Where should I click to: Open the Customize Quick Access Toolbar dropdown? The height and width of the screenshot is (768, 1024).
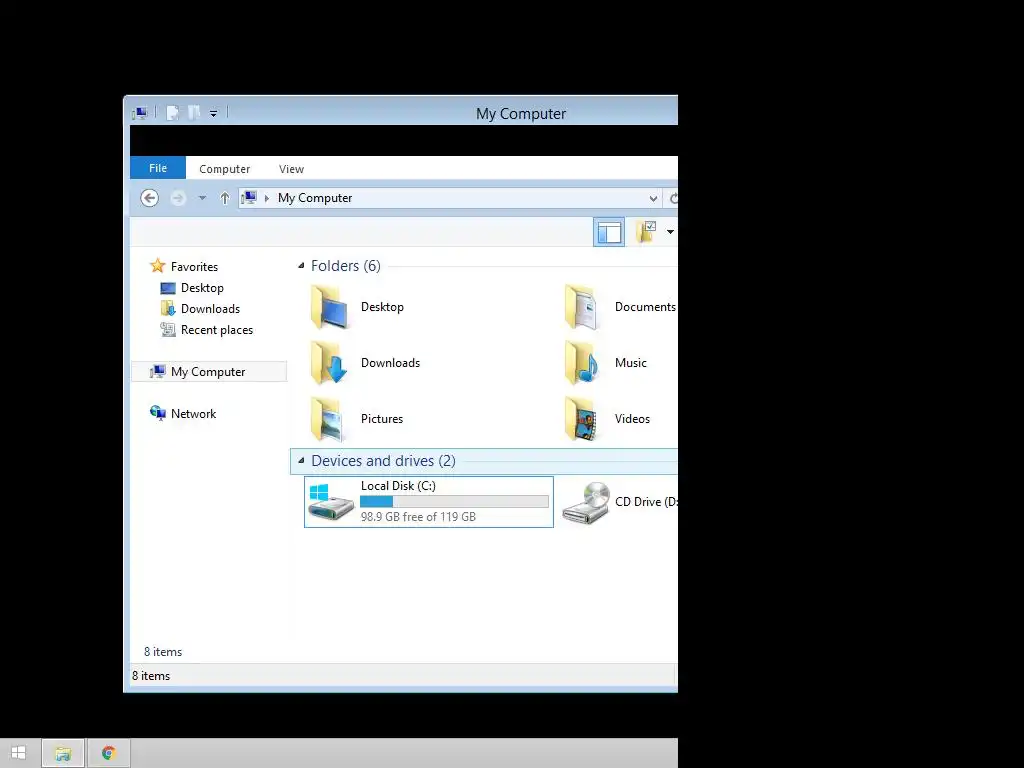(x=213, y=114)
